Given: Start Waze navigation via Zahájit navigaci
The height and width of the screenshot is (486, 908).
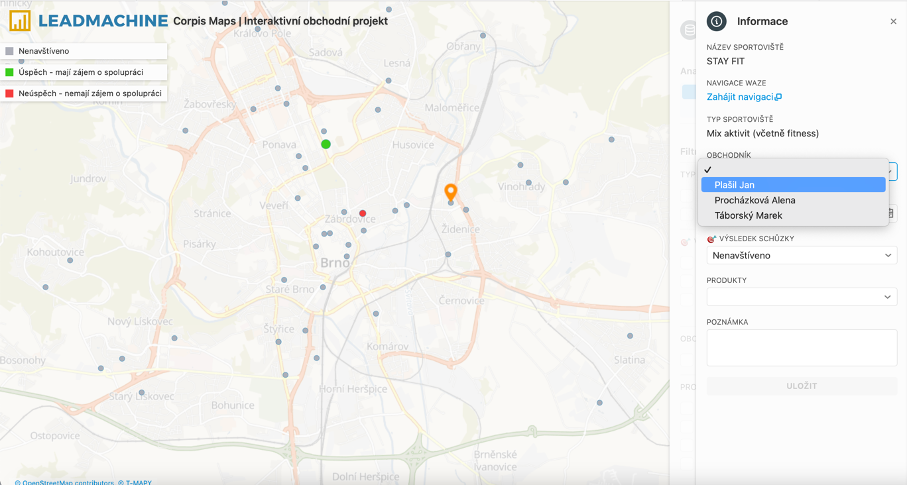Looking at the screenshot, I should pos(740,97).
